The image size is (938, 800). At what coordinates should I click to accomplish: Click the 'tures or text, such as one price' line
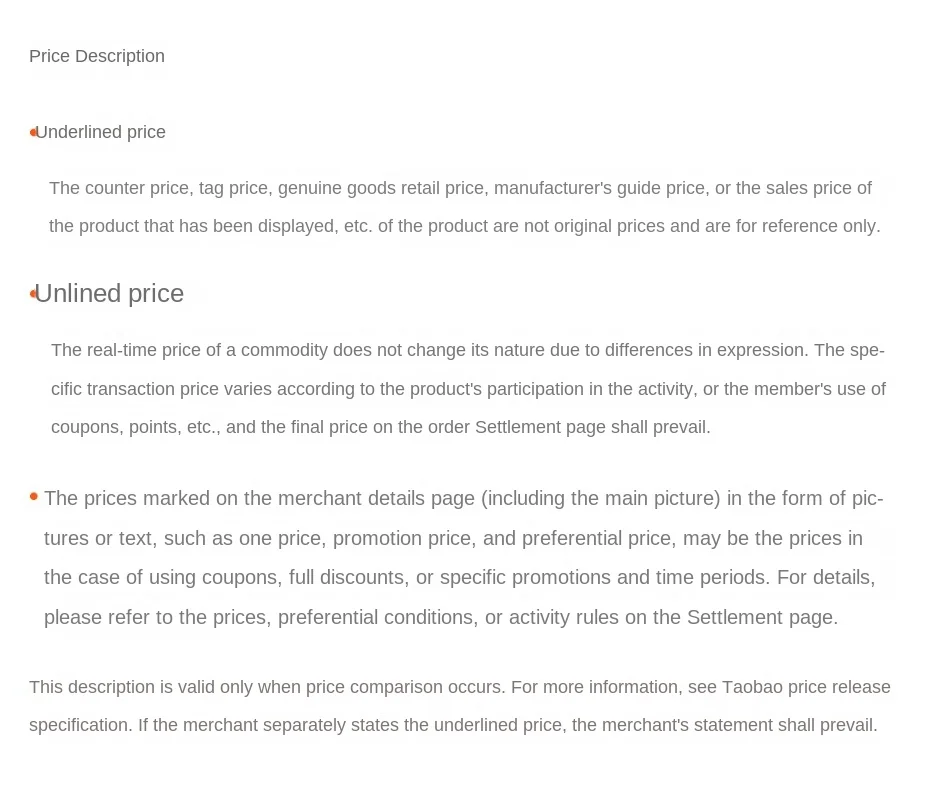click(453, 539)
